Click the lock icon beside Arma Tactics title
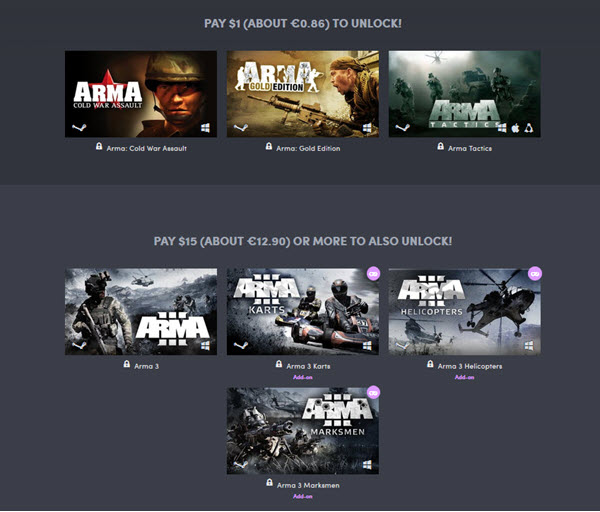This screenshot has height=512, width=600. click(x=441, y=147)
